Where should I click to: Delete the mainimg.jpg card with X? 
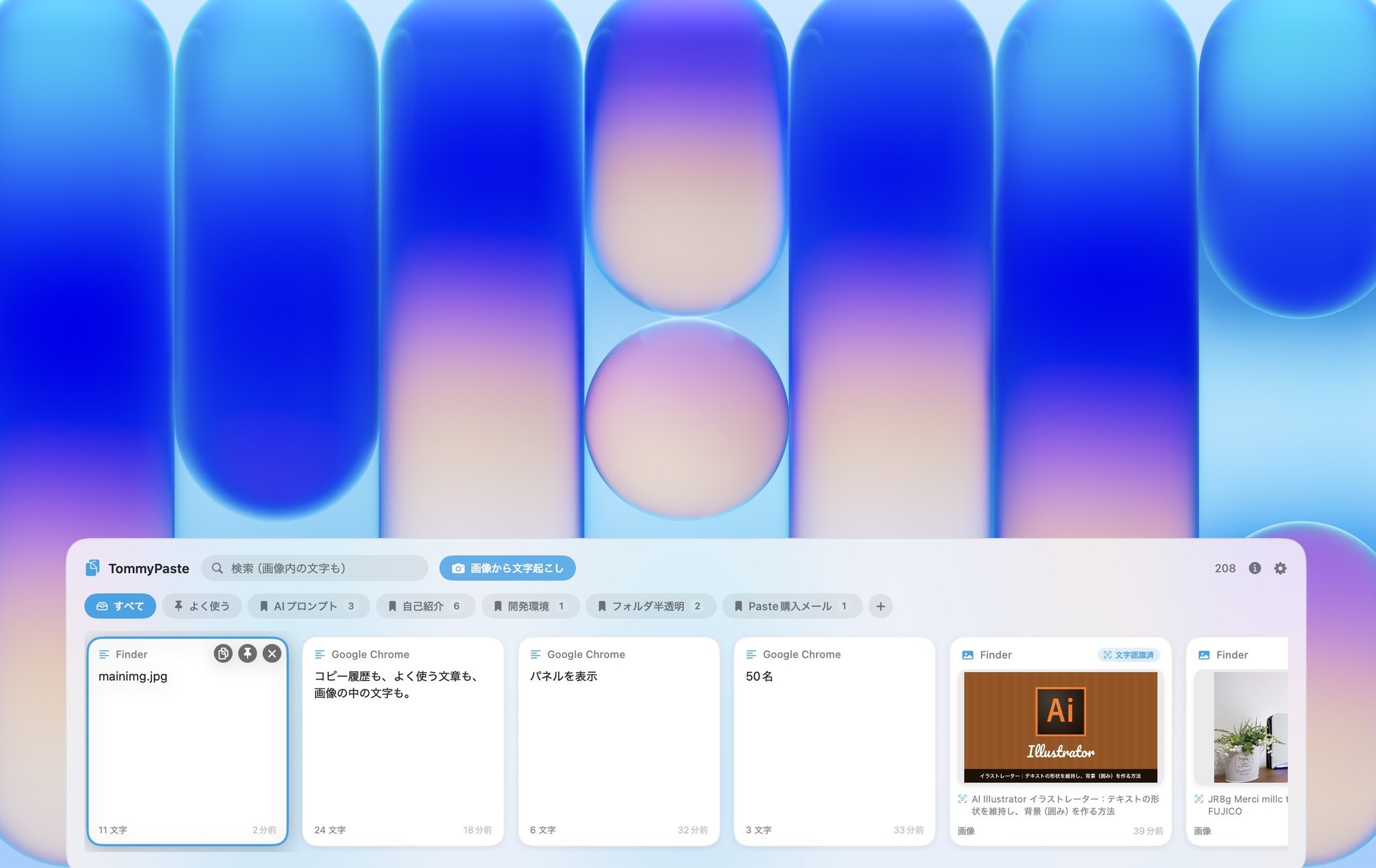point(272,653)
